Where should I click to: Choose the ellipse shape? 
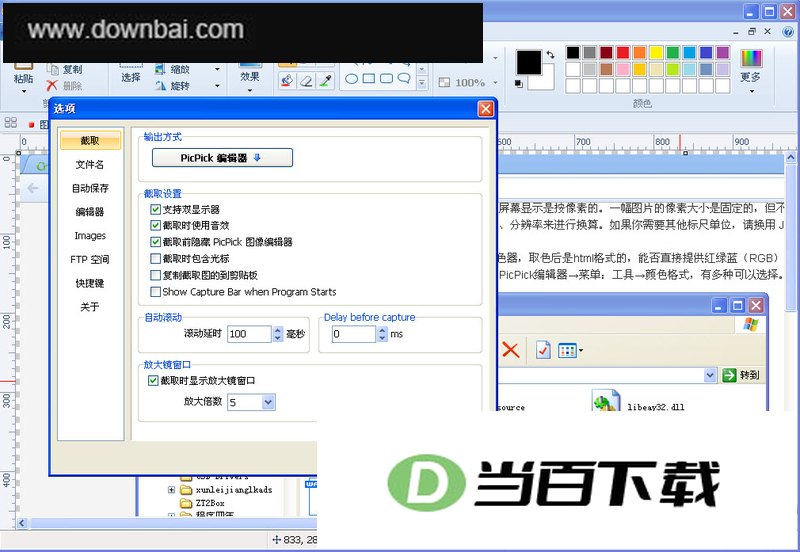click(352, 79)
